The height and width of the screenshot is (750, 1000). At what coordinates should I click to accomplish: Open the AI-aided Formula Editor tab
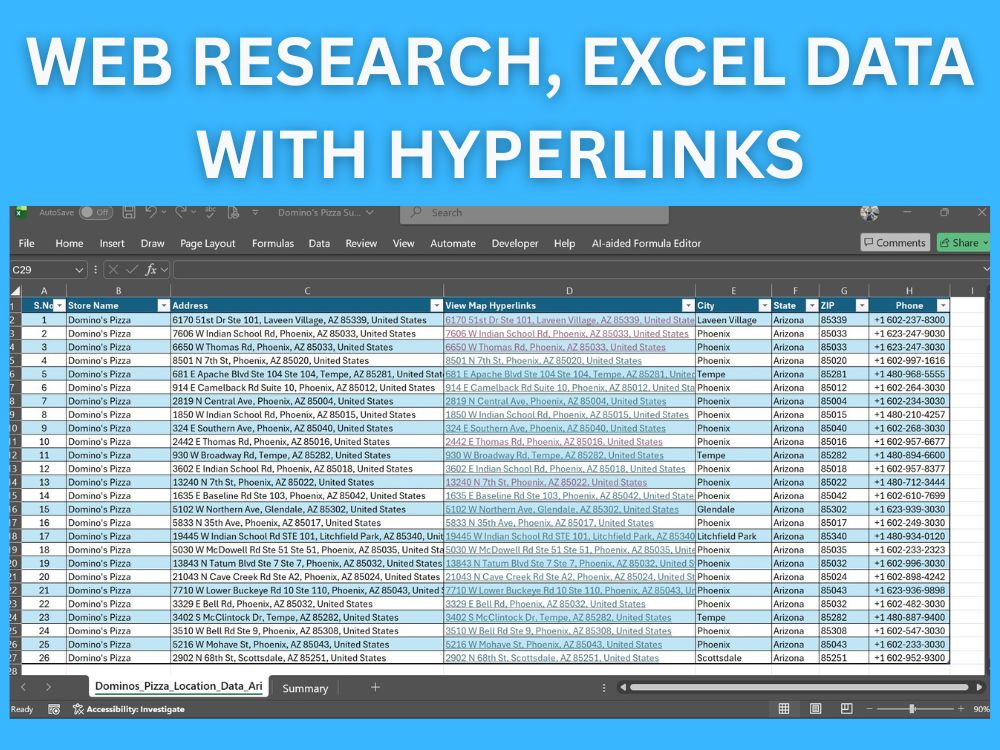[x=646, y=243]
